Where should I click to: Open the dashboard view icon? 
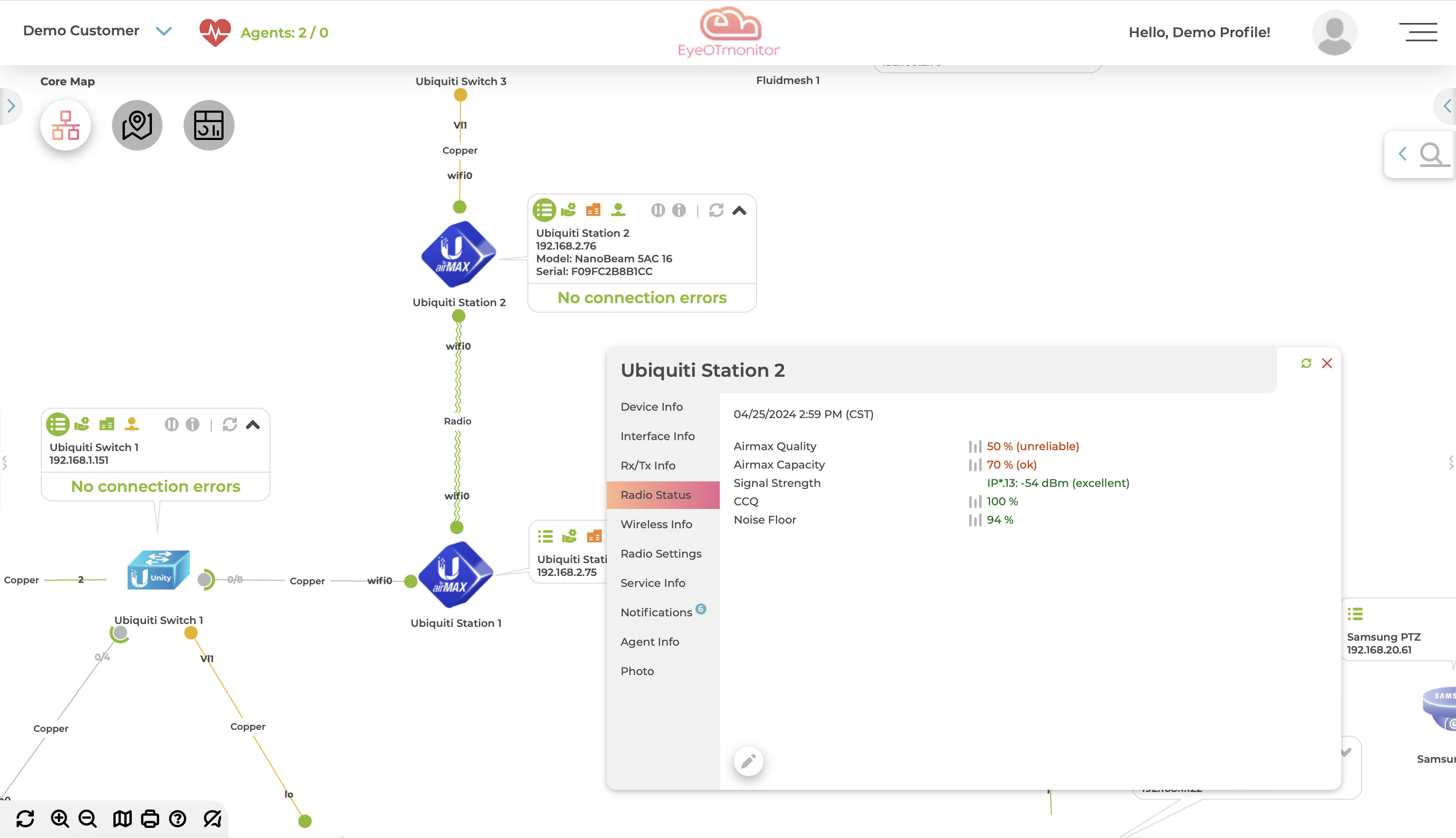click(x=208, y=125)
